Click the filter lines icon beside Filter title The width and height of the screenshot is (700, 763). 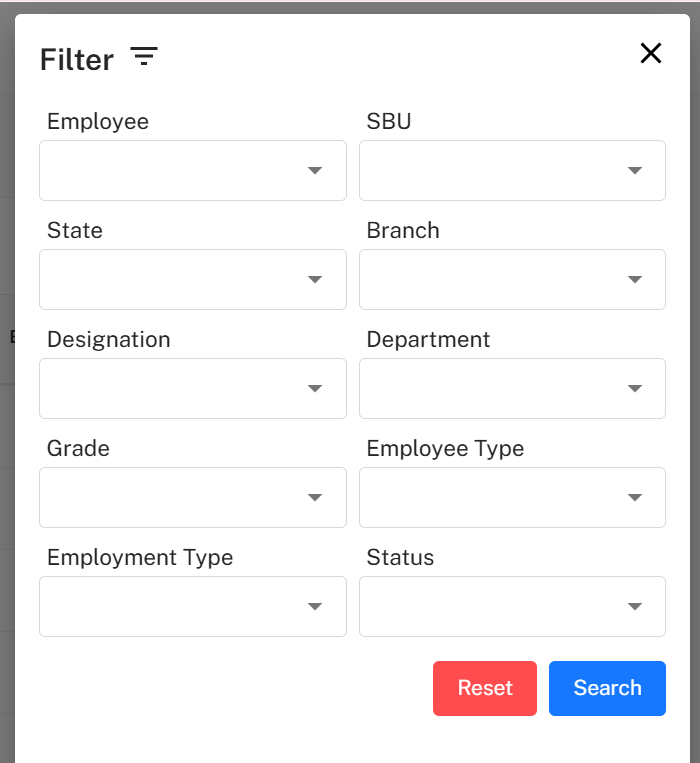click(x=144, y=56)
